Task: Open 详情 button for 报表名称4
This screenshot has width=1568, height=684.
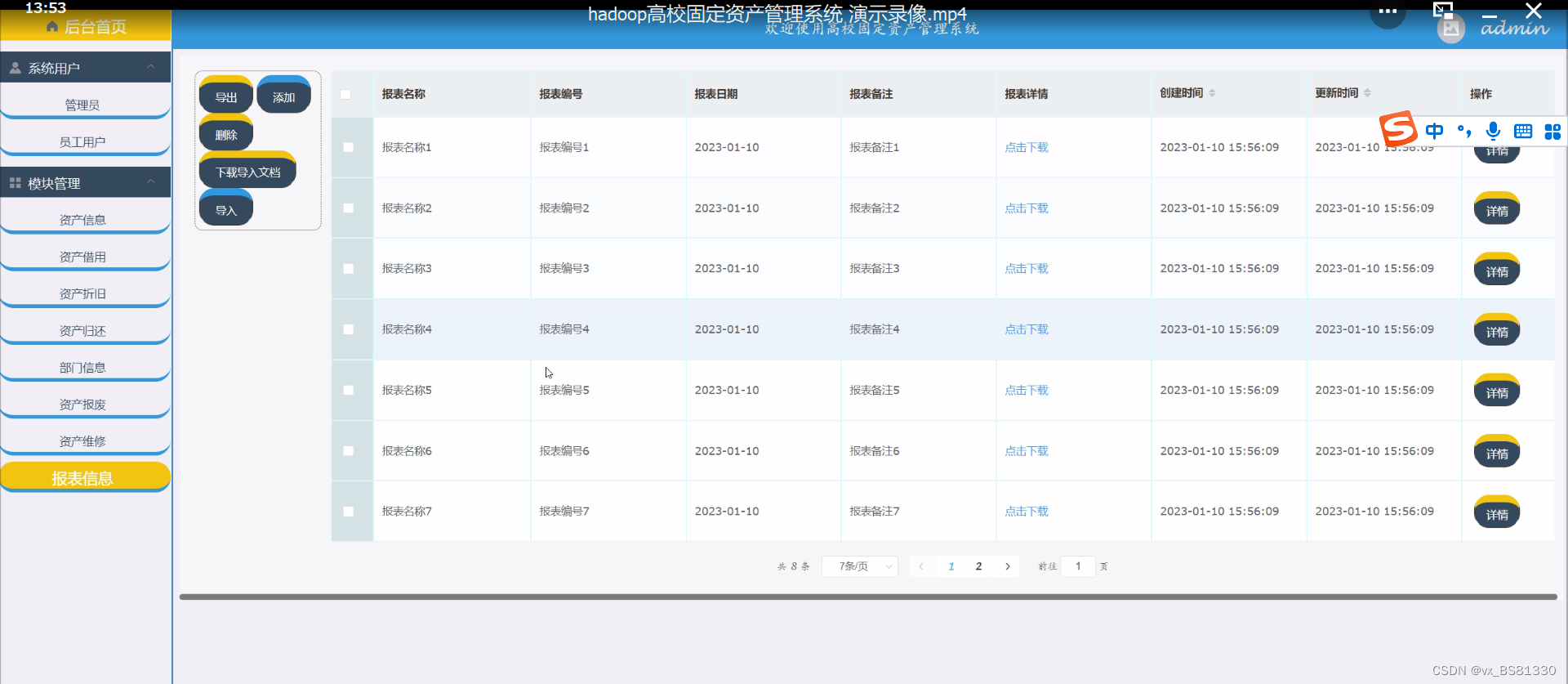Action: (1497, 330)
